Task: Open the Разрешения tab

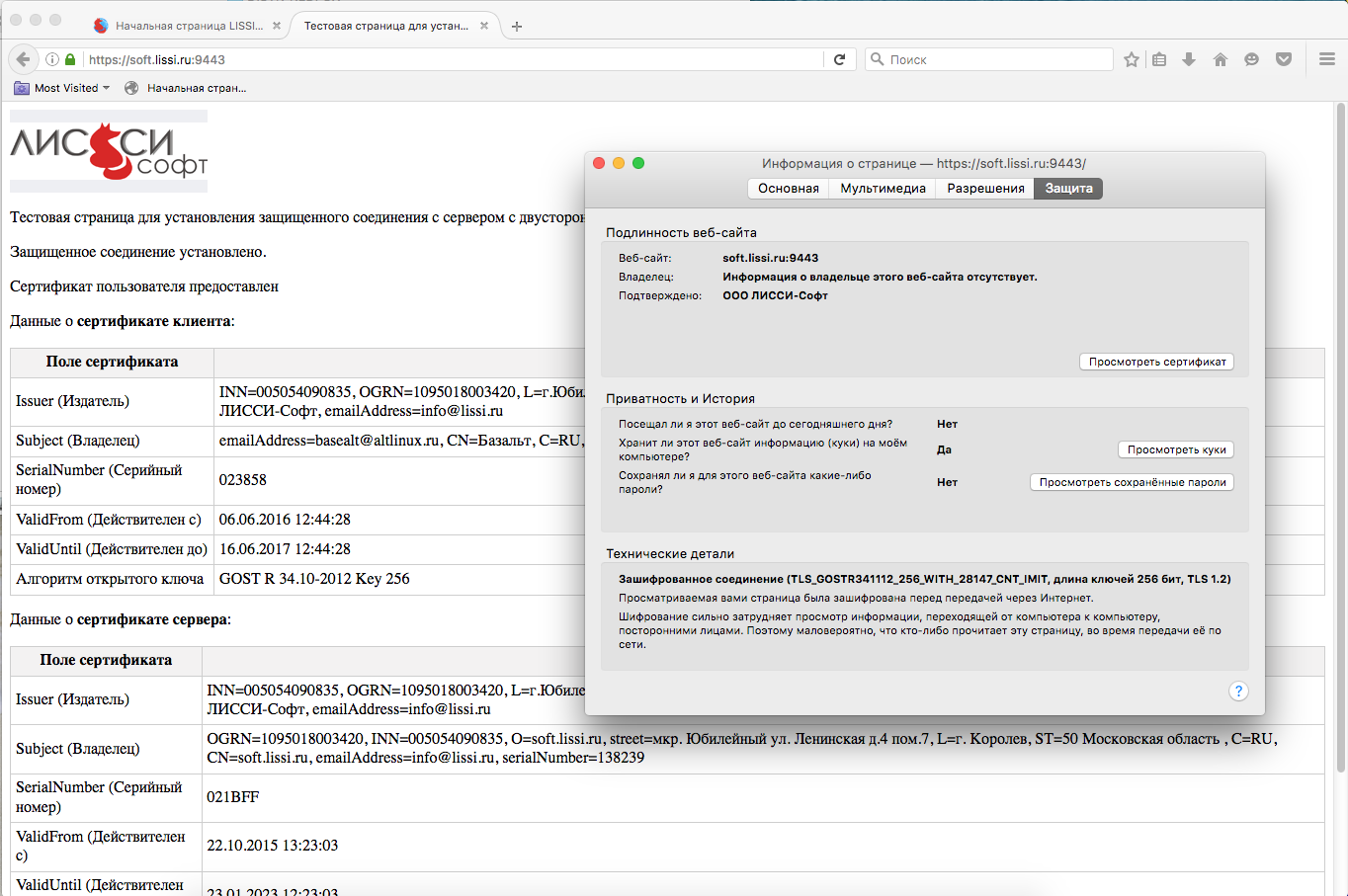Action: [985, 189]
